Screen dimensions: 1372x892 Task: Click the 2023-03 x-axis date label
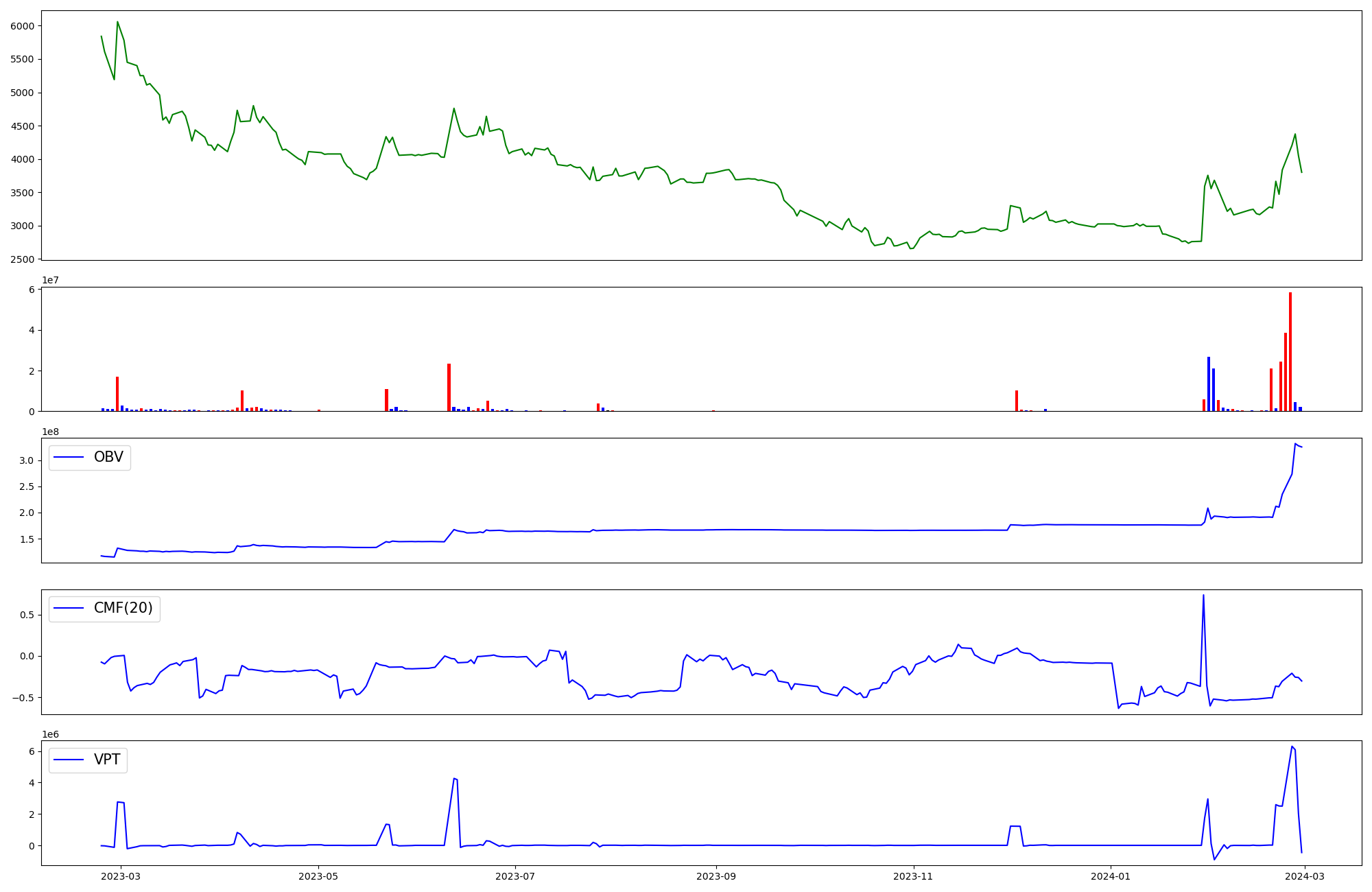click(x=121, y=876)
